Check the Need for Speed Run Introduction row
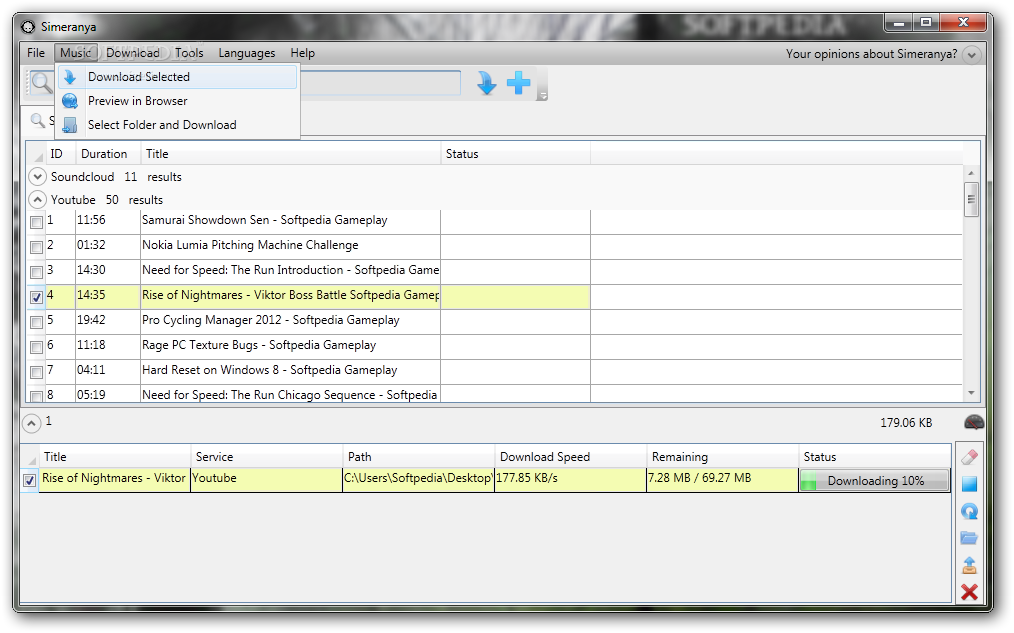This screenshot has width=1014, height=633. click(x=36, y=272)
